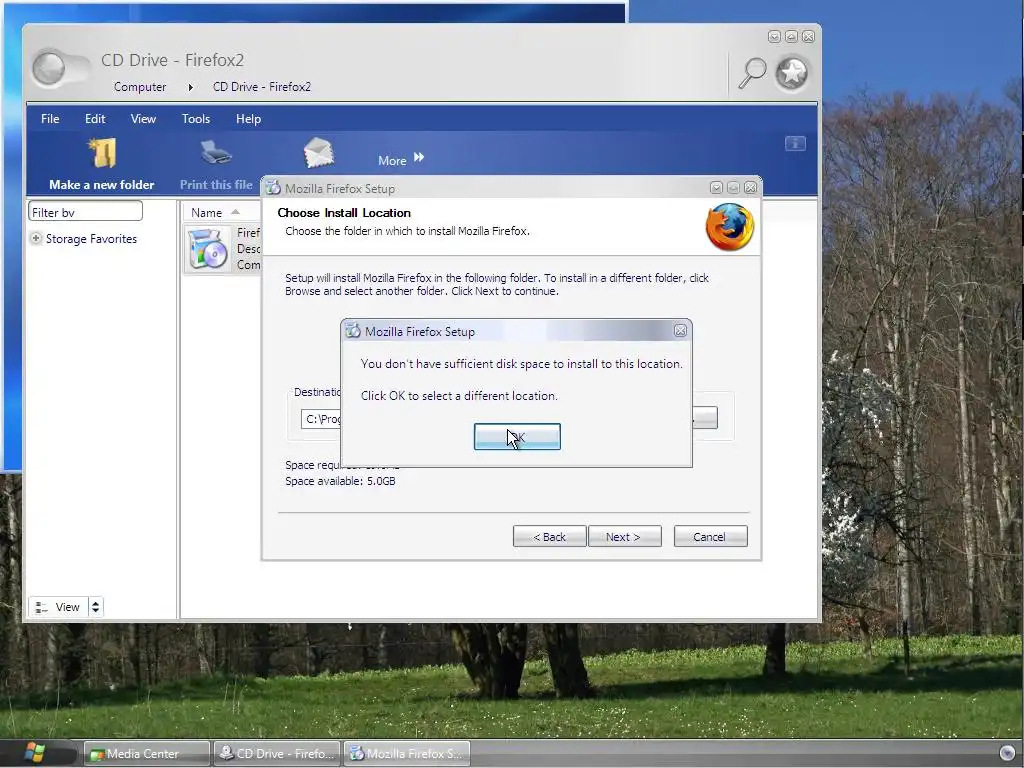Minimize the CD Drive explorer window
The height and width of the screenshot is (768, 1024).
(x=774, y=37)
